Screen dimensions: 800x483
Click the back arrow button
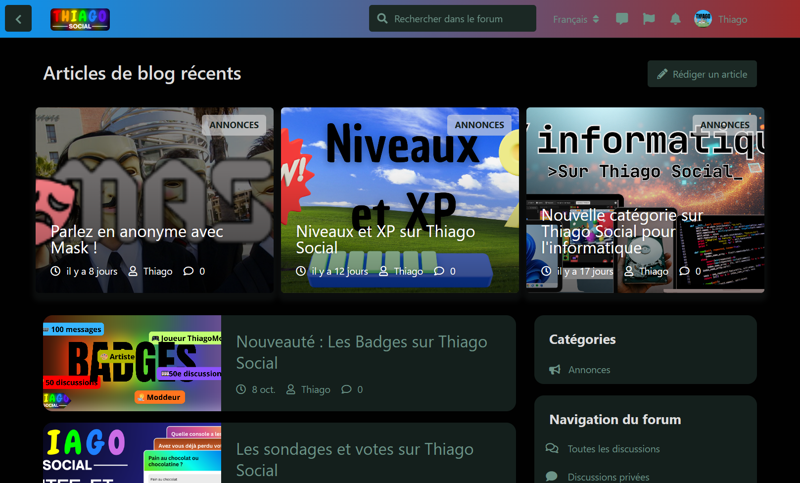point(18,18)
